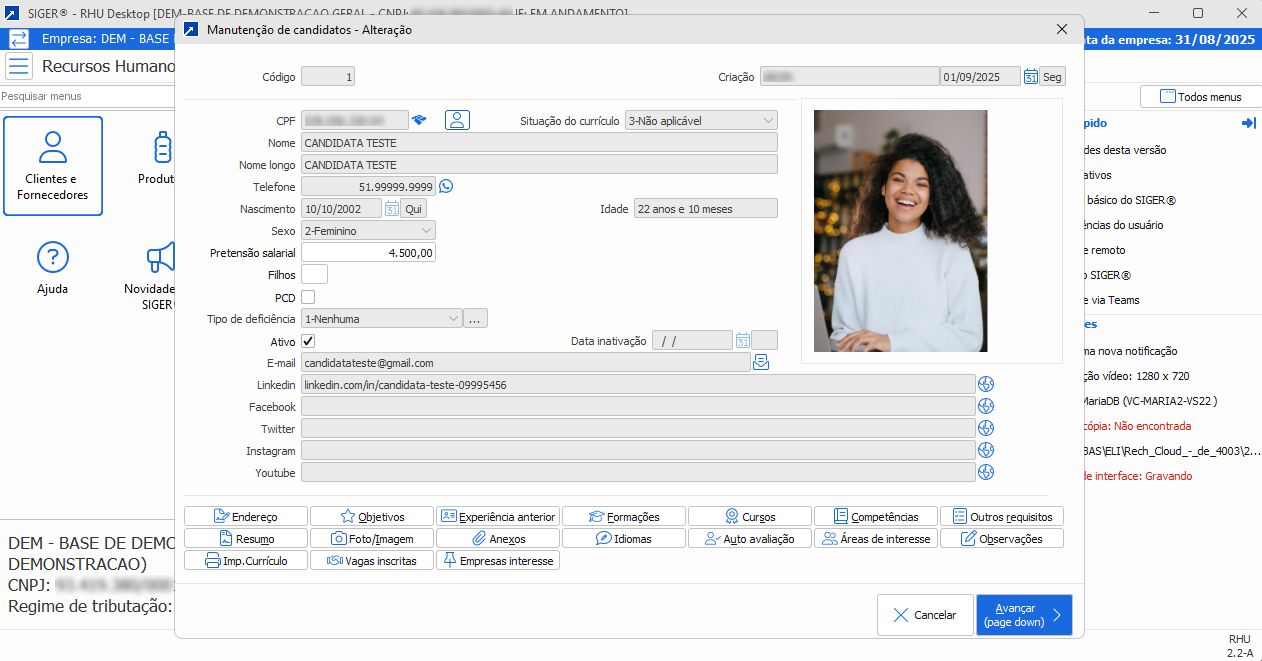Viewport: 1262px width, 661px height.
Task: Click the WhatsApp icon beside Telefone
Action: point(446,186)
